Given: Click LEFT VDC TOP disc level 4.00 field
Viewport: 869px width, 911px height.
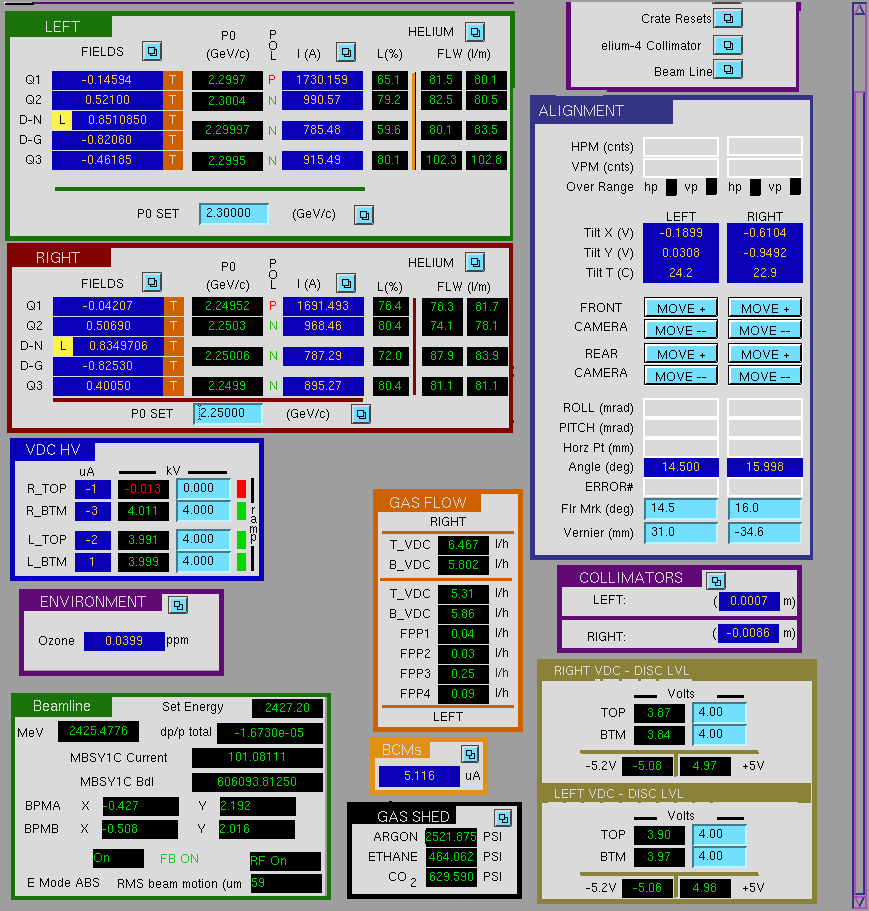Looking at the screenshot, I should 719,835.
